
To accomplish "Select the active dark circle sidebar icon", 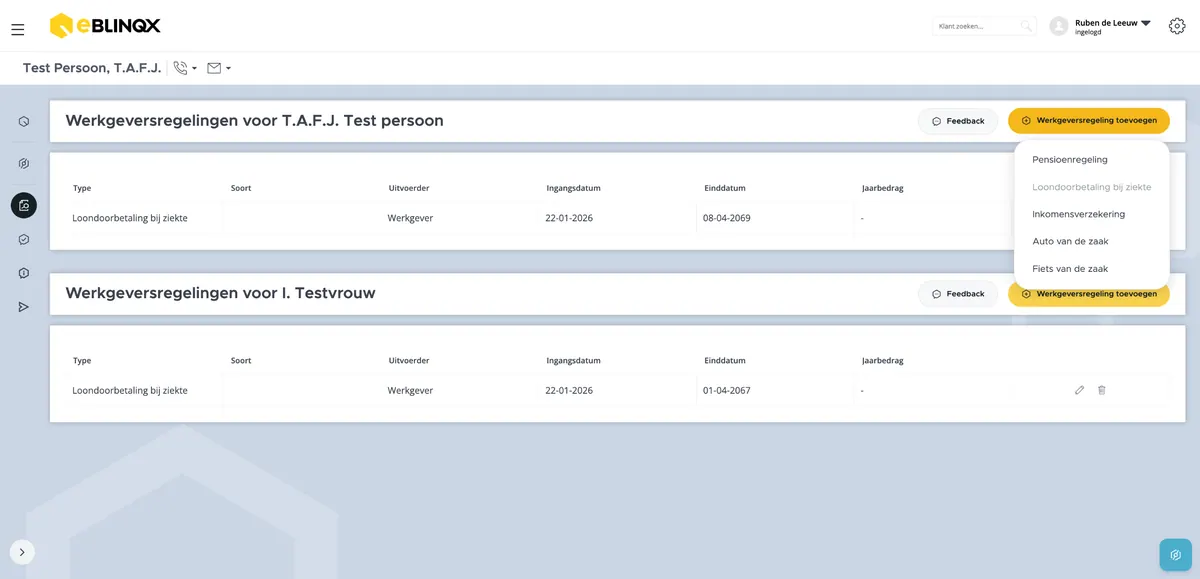I will [24, 205].
